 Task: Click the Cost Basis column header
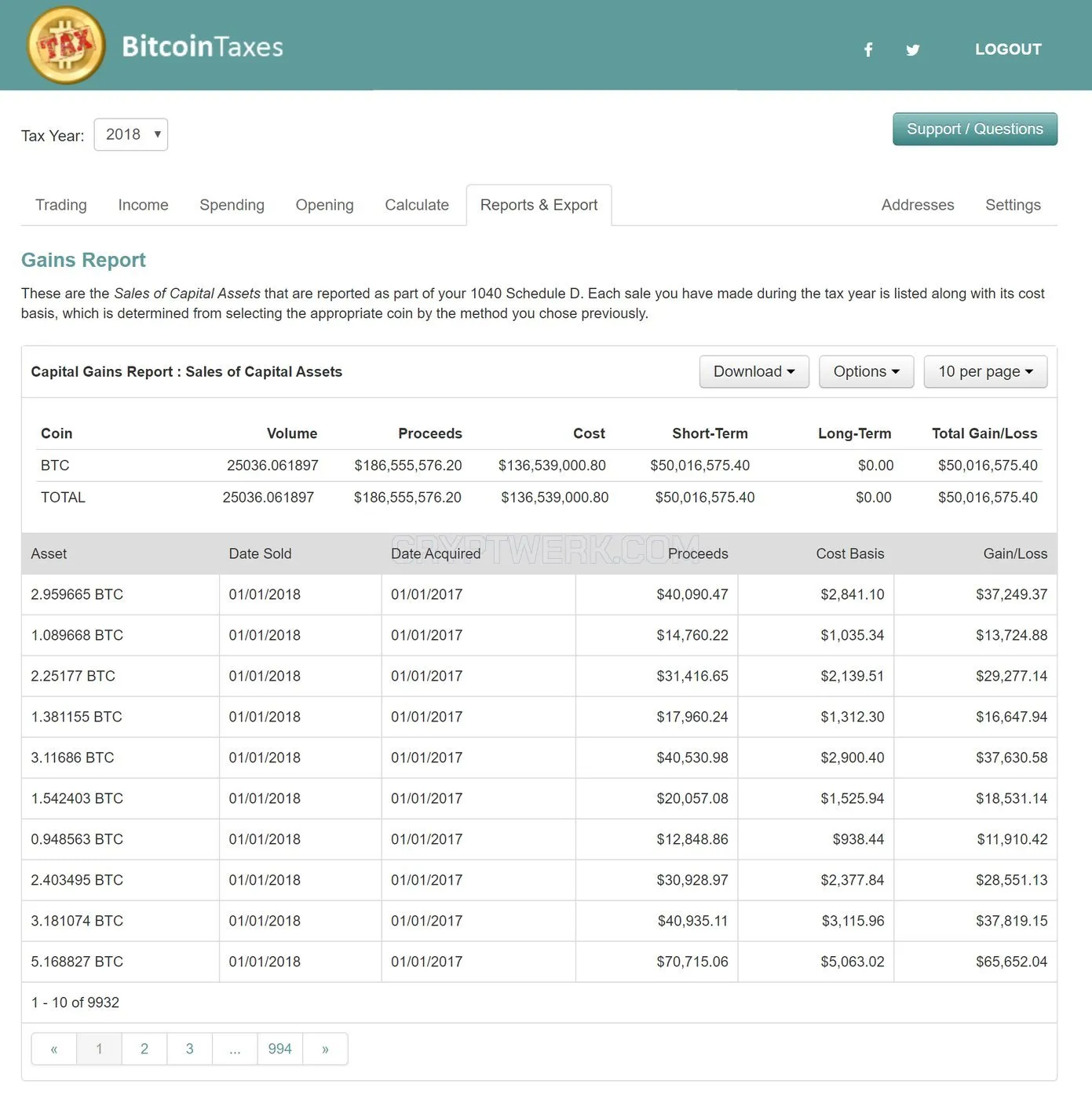850,553
